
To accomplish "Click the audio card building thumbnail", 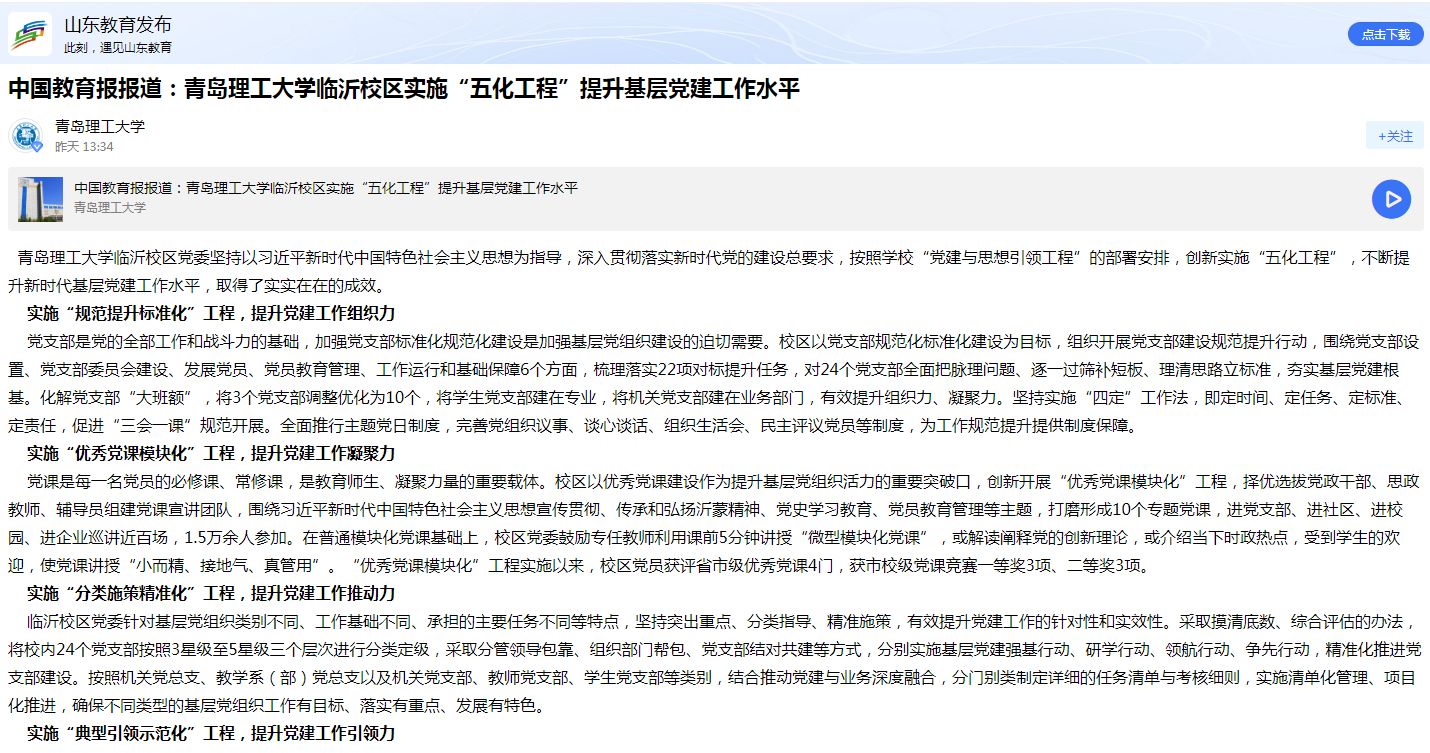I will [x=40, y=199].
